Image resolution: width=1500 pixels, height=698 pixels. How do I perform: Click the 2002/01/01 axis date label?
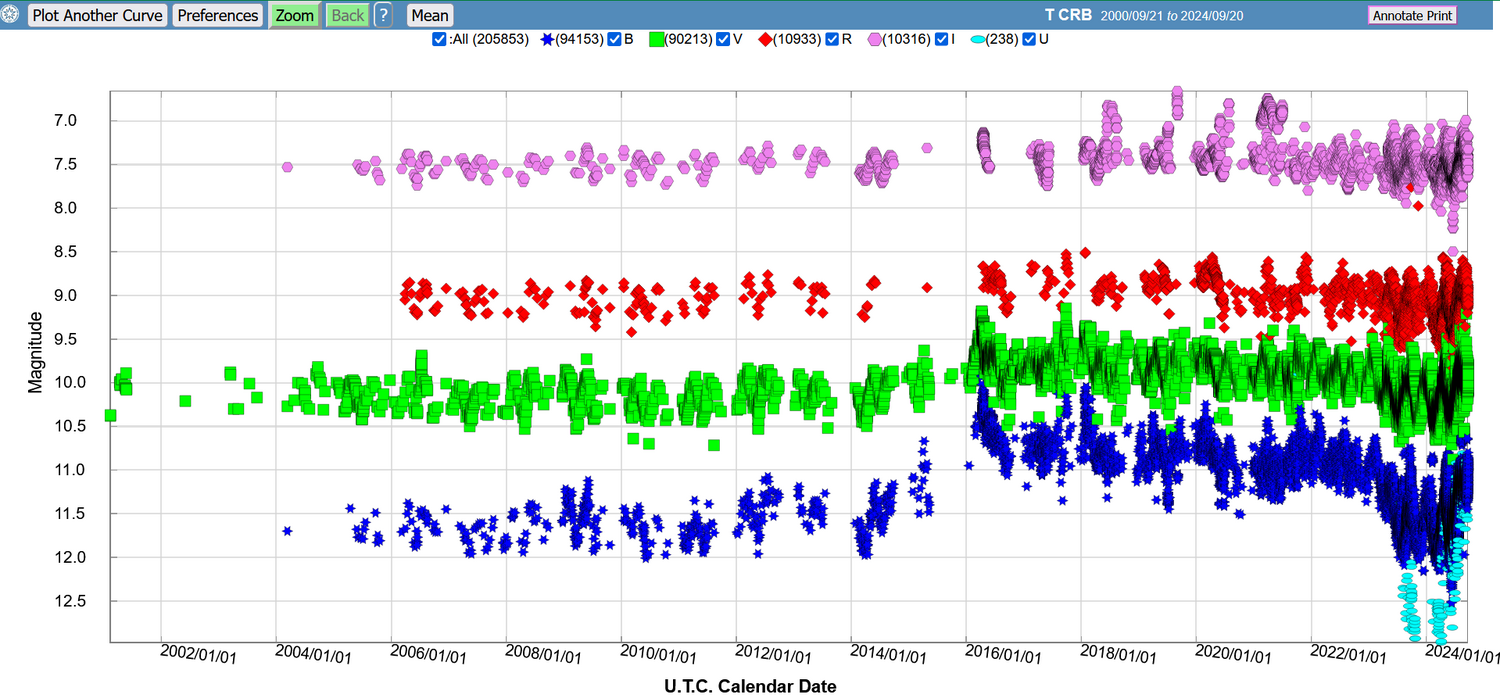[x=200, y=654]
